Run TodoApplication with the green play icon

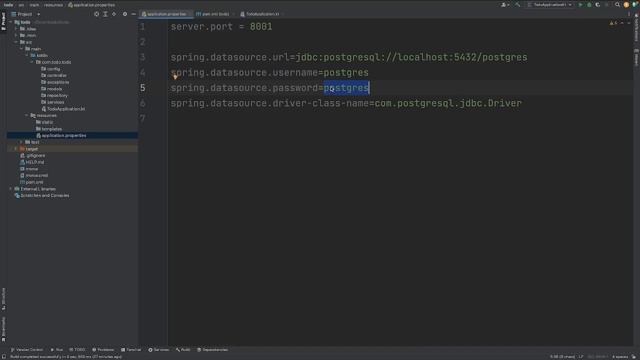point(580,5)
